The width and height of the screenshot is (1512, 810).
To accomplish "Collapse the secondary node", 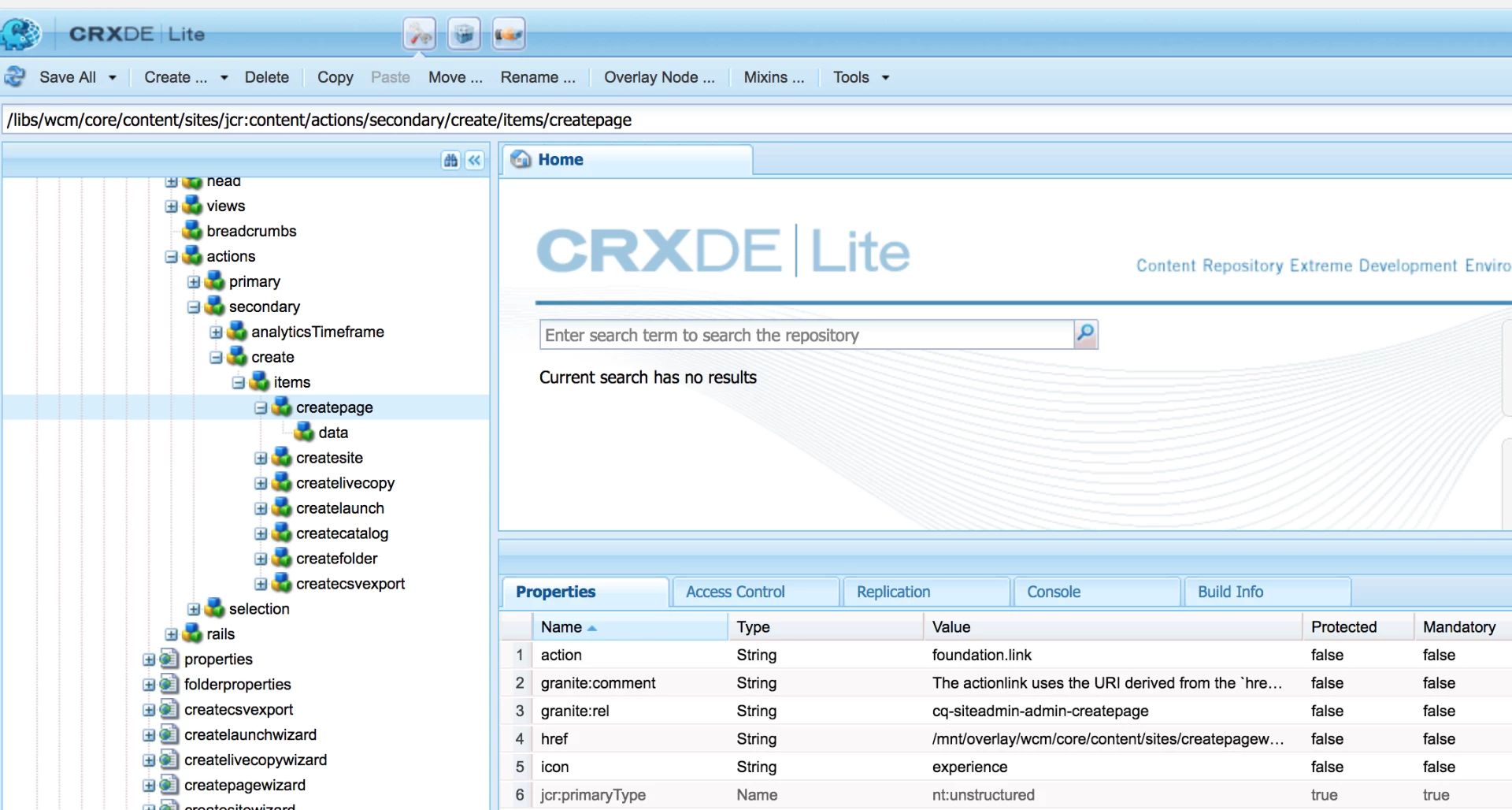I will point(194,307).
